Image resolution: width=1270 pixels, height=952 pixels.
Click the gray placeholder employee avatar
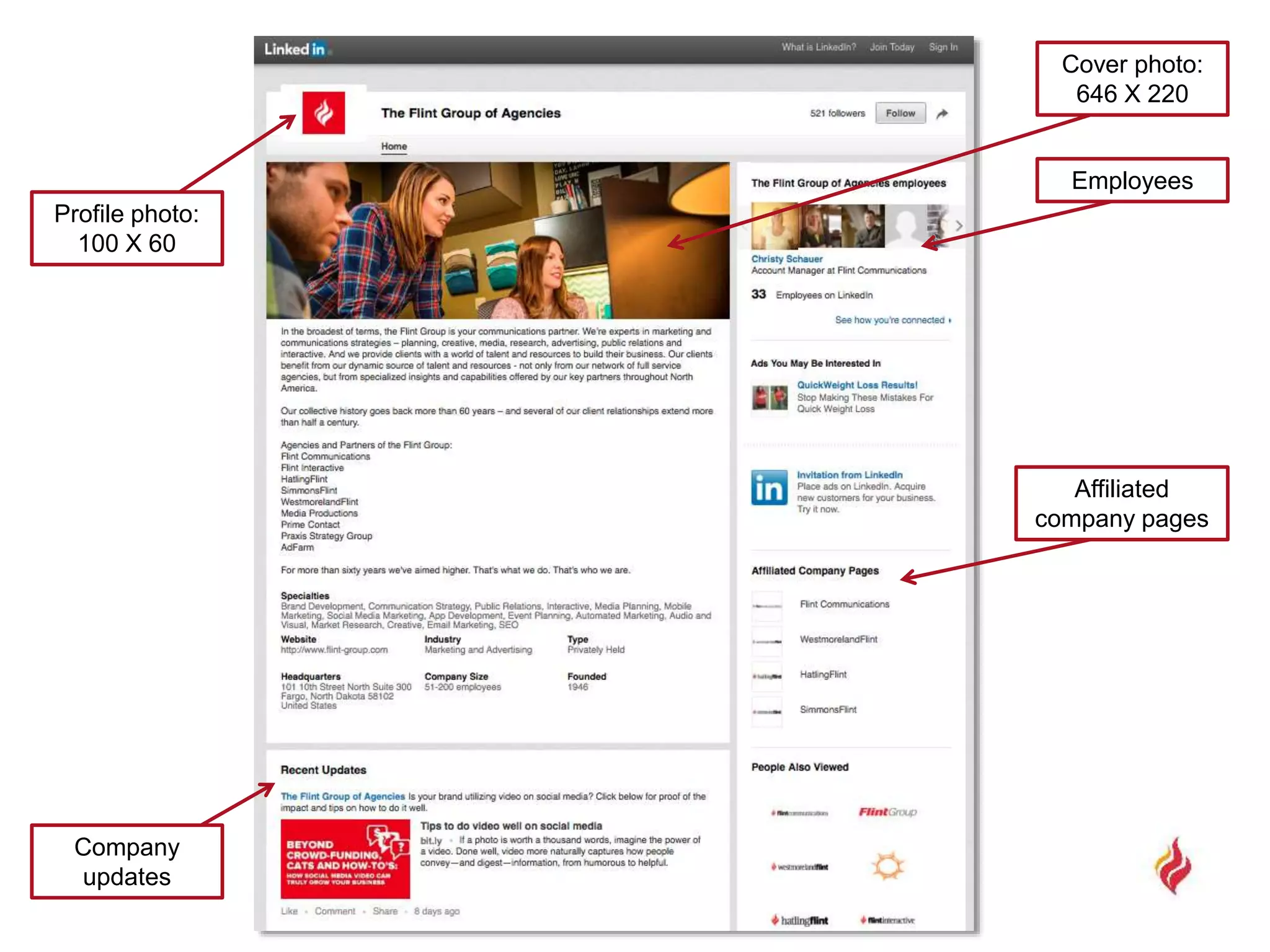(907, 226)
